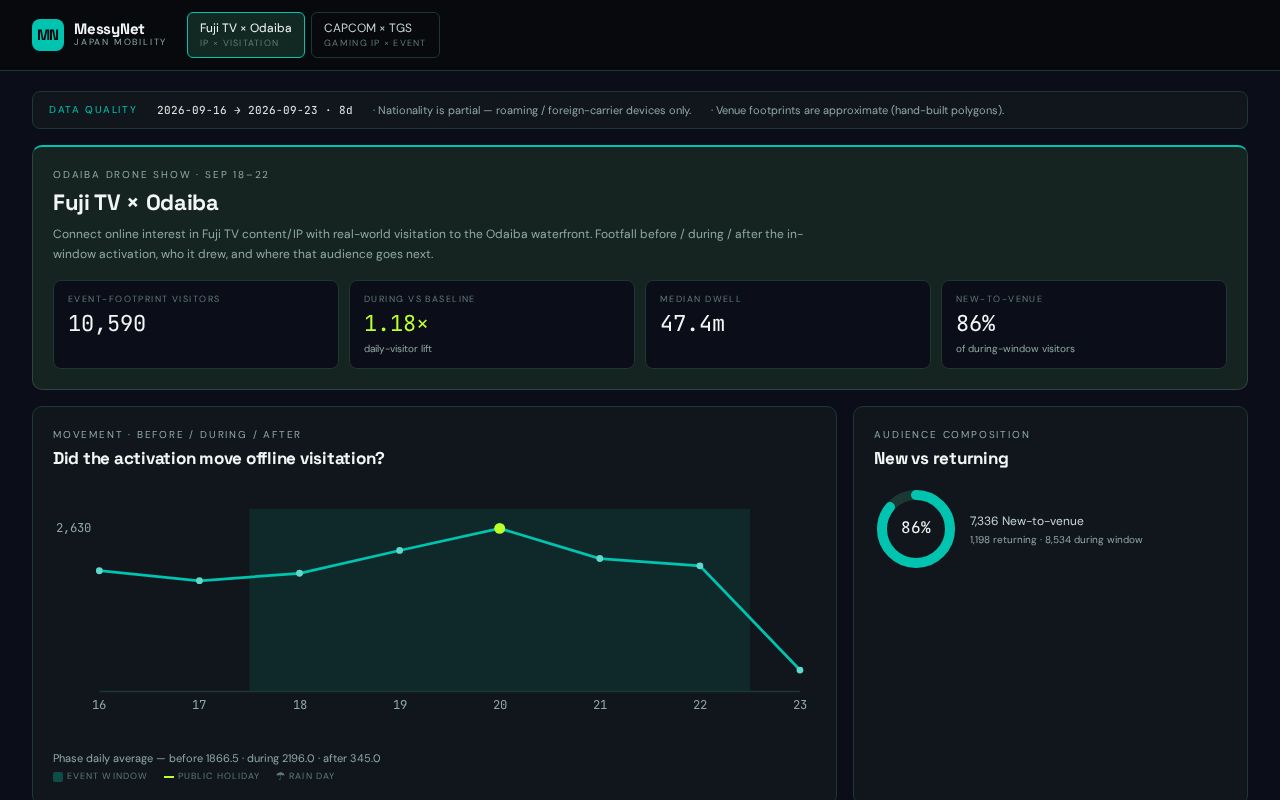Image resolution: width=1280 pixels, height=800 pixels.
Task: Click the yellow Public Holiday legend dash
Action: 169,777
